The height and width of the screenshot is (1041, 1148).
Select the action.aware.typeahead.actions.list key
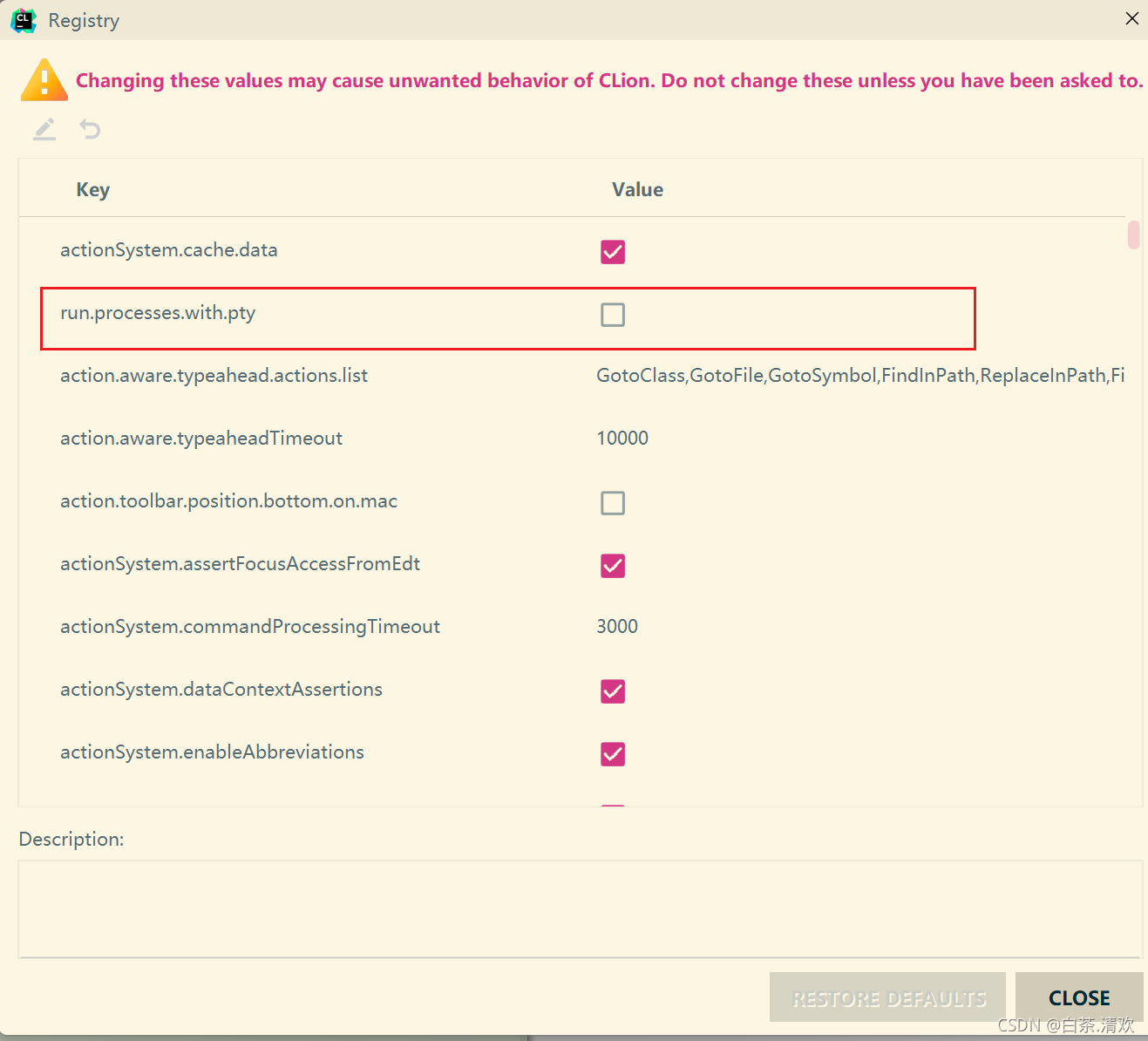pos(214,376)
